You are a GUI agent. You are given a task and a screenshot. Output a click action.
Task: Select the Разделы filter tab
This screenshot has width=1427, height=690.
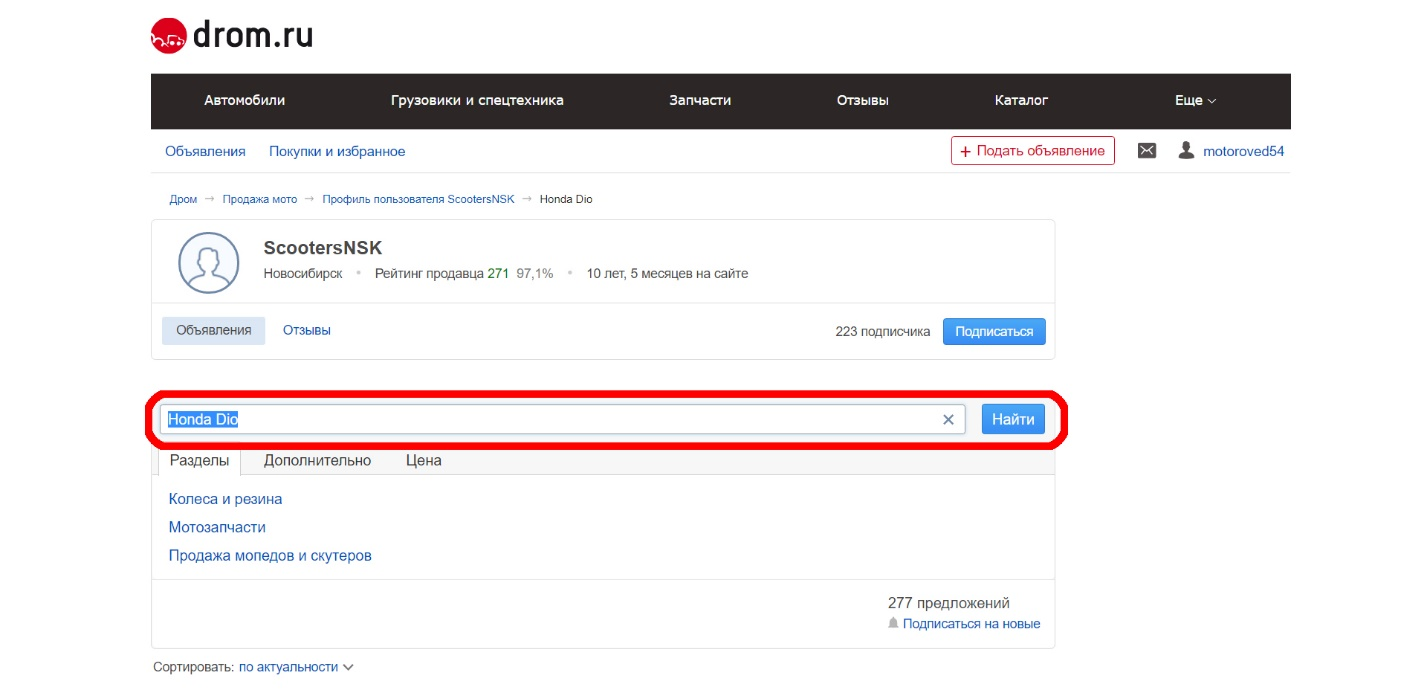click(199, 460)
